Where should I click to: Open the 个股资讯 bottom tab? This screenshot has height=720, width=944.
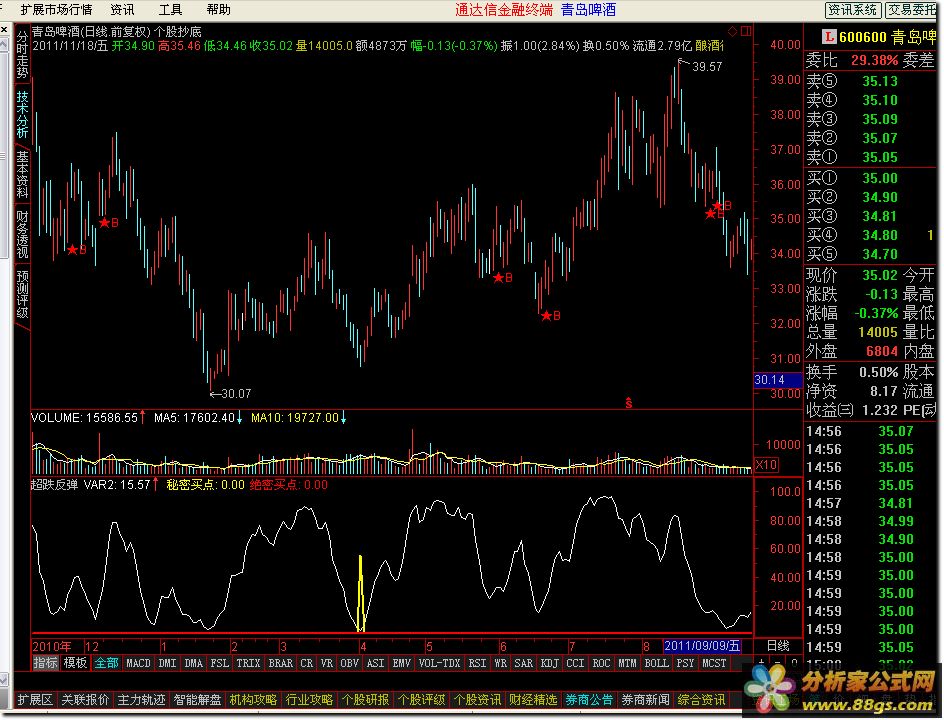click(x=477, y=700)
